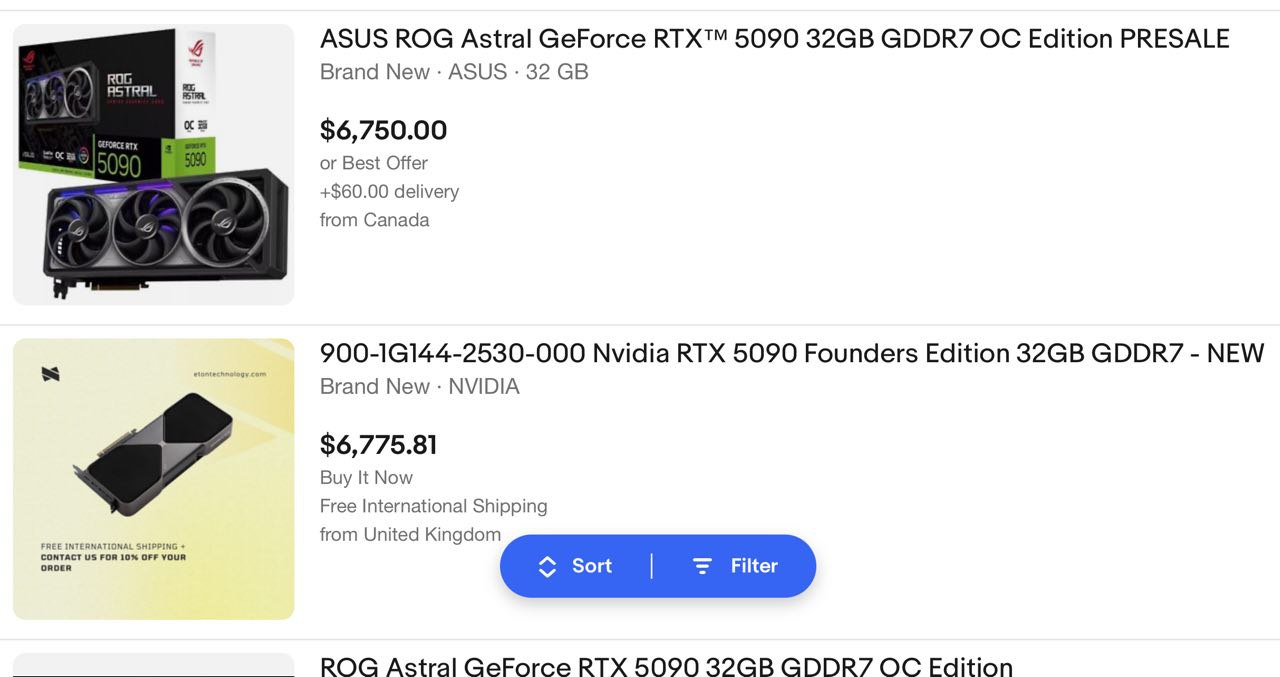Click the 'from Canada' location text
Viewport: 1280px width, 677px height.
tap(374, 220)
